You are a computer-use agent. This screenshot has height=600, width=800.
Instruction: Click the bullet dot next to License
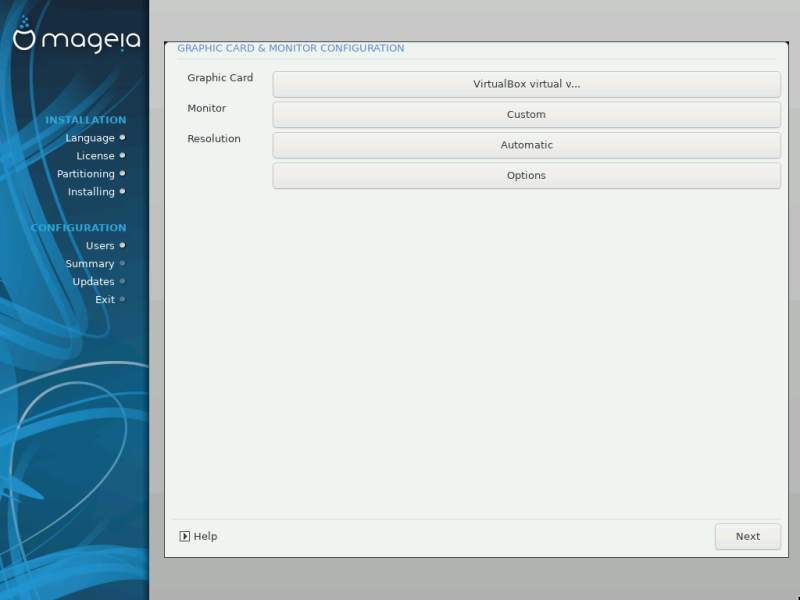(122, 155)
